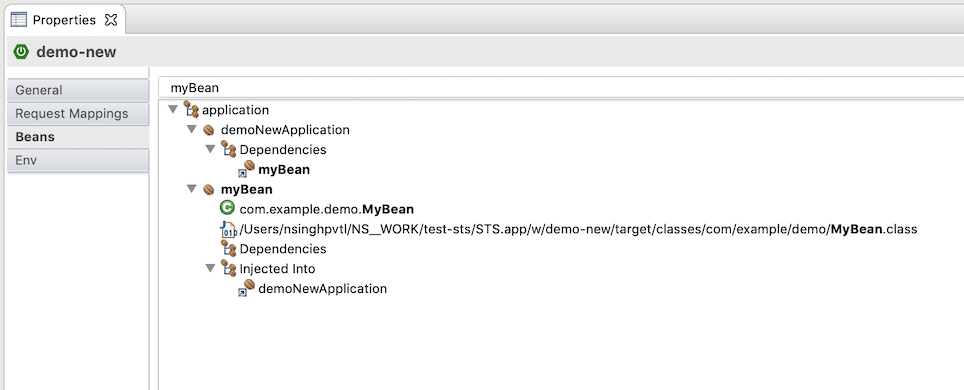This screenshot has width=964, height=390.
Task: Select the application tree label
Action: (235, 110)
